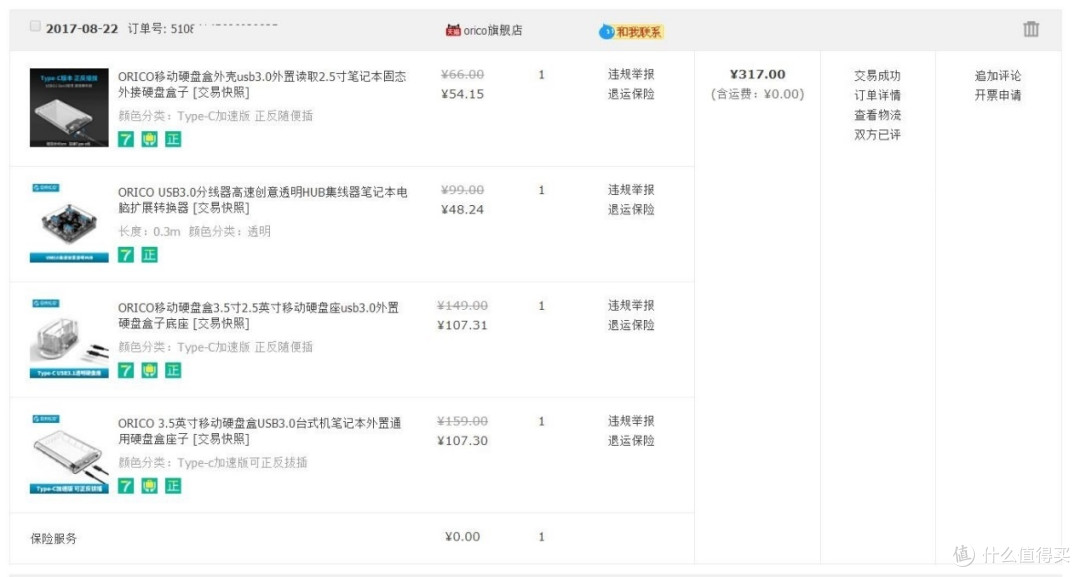Click shield guarantee icon on ¥107.30 item
The image size is (1080, 577).
149,486
